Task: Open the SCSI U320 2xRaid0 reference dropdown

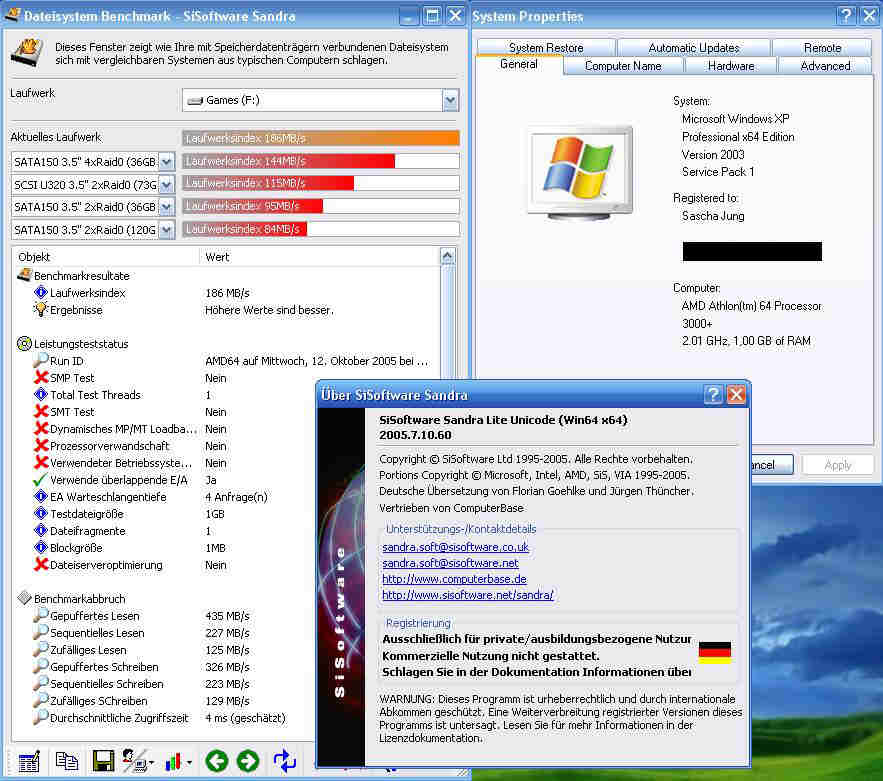Action: click(x=166, y=184)
